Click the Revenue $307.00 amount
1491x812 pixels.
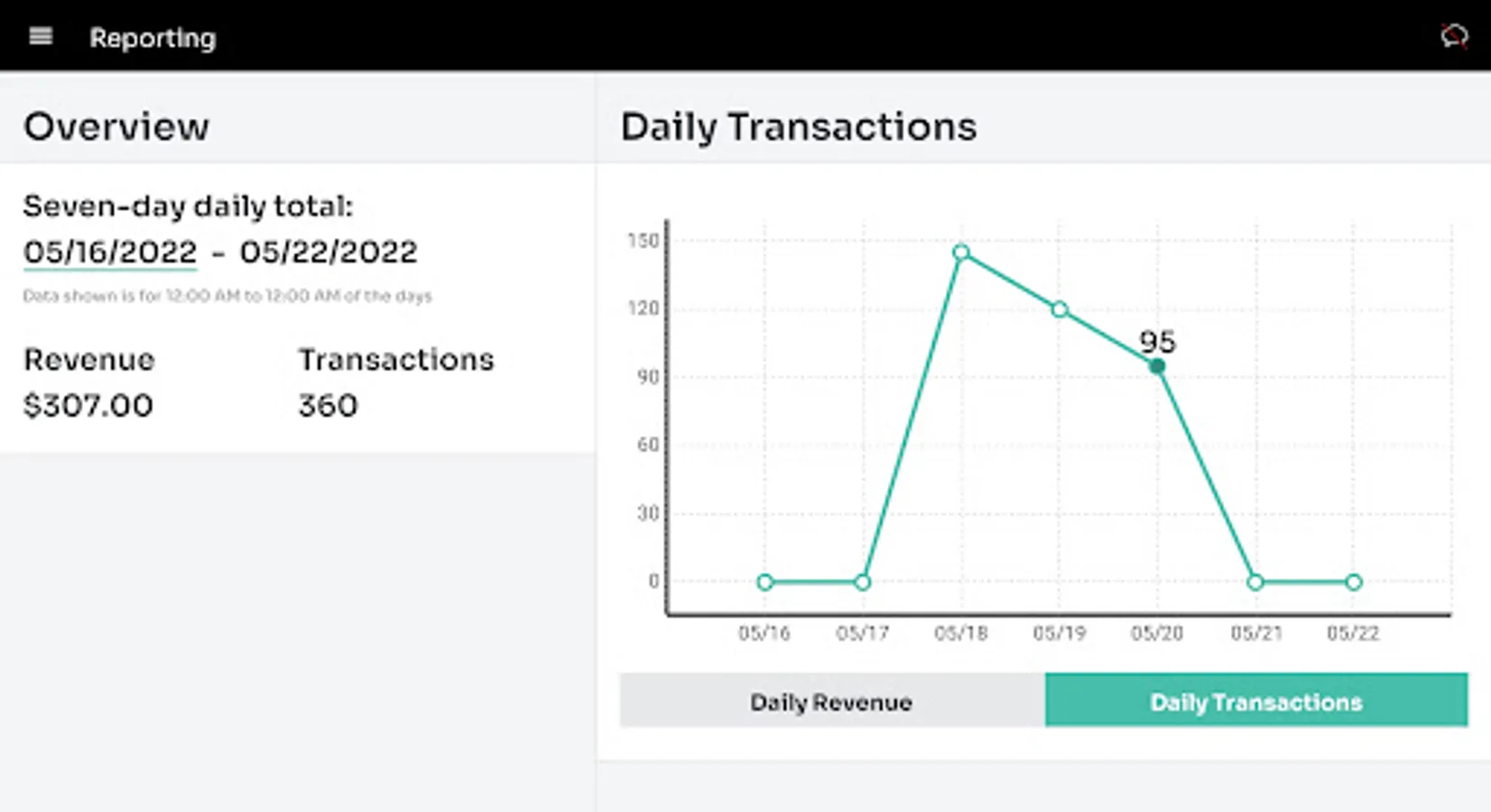88,405
